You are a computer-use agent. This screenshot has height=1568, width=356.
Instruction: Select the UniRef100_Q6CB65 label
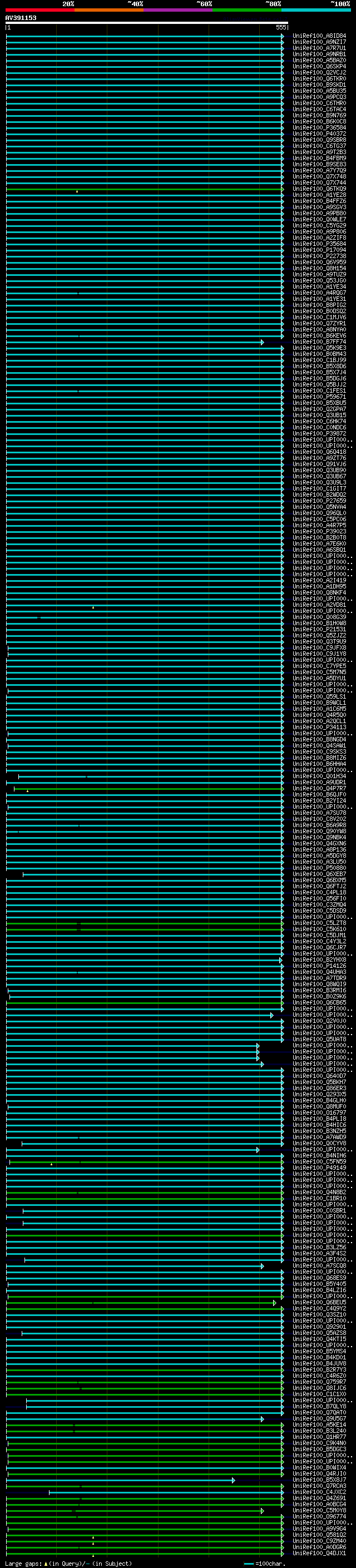(x=319, y=1002)
